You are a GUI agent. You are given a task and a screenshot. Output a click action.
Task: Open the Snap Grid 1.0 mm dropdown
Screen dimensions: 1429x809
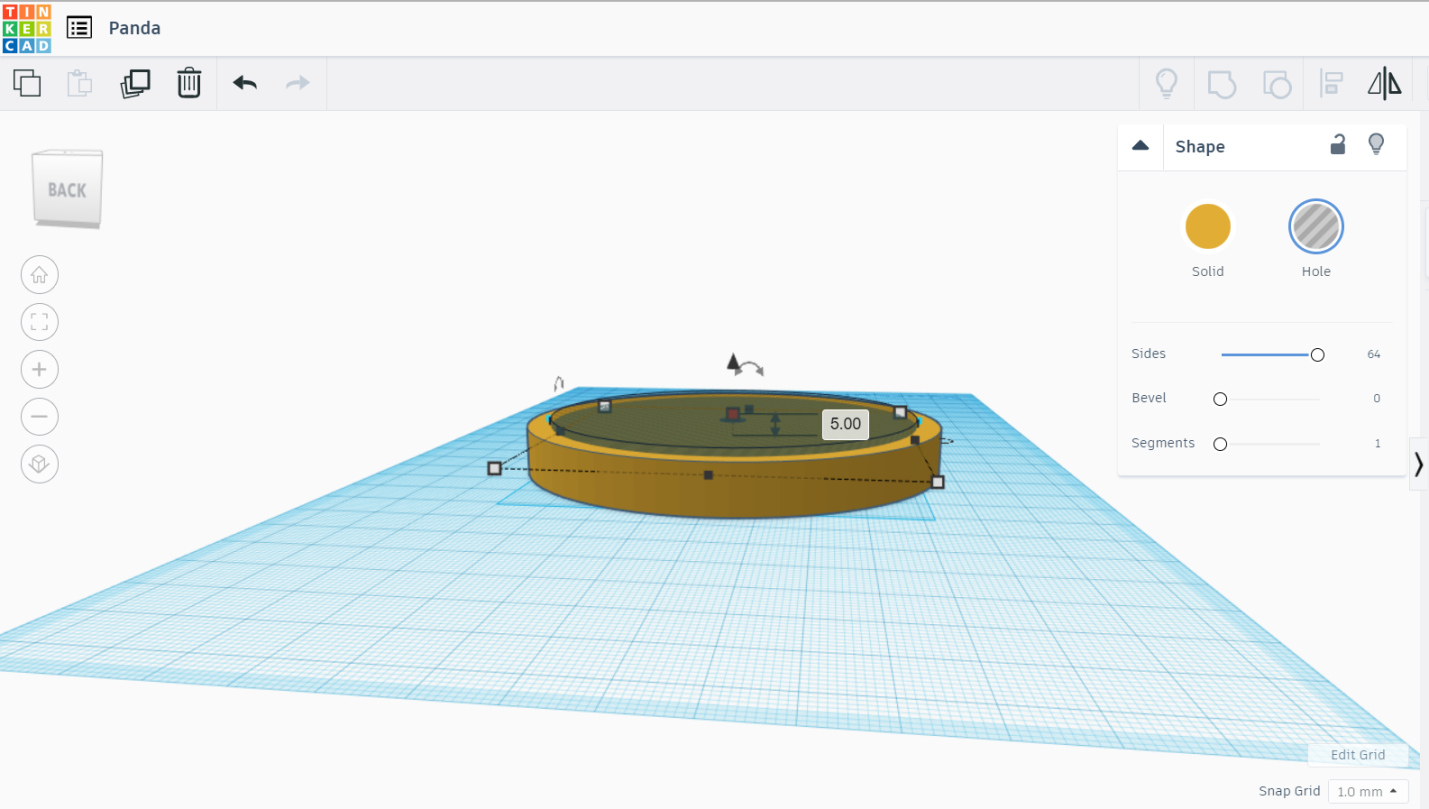[1368, 791]
